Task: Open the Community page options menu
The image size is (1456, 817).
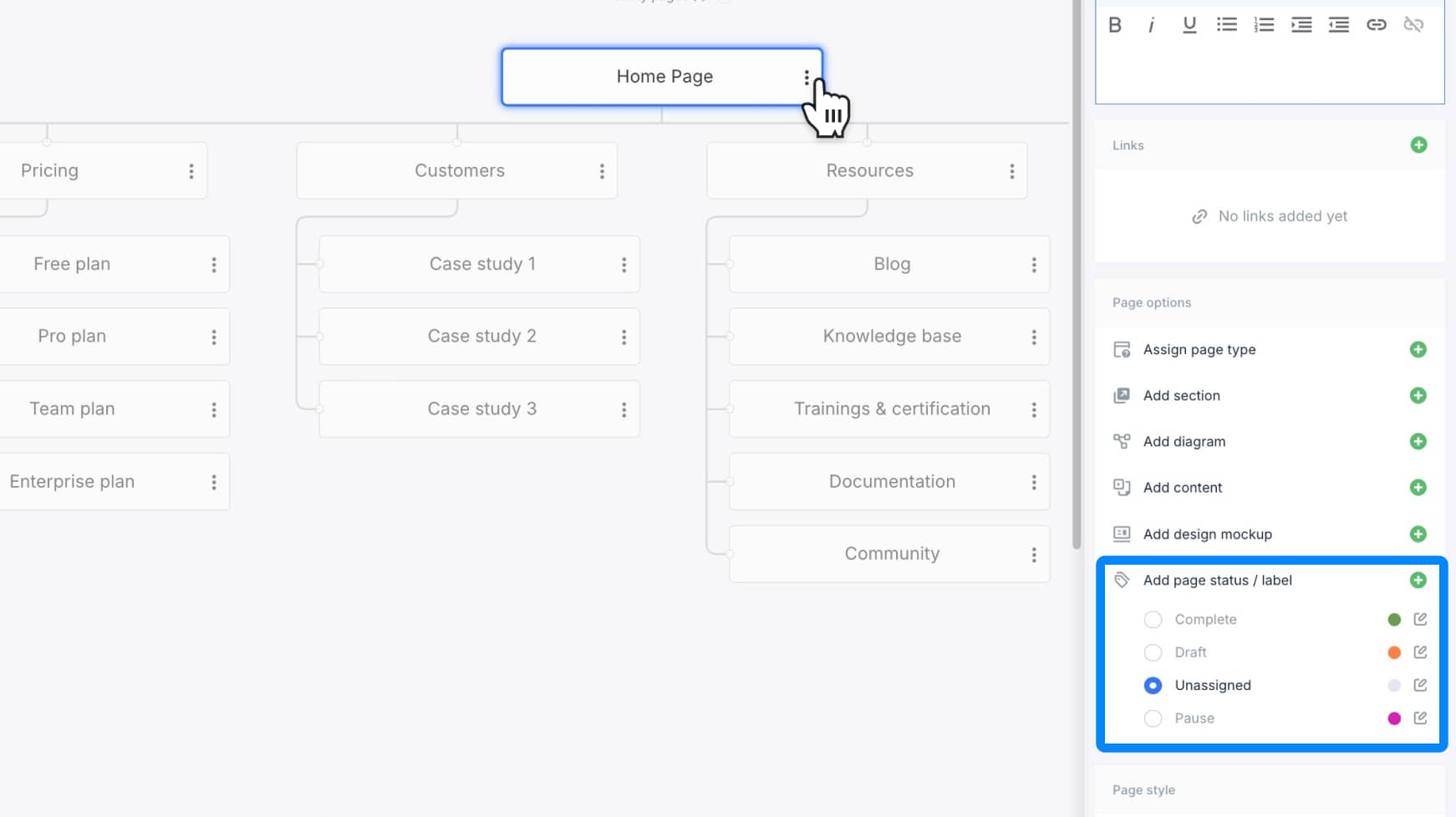Action: point(1034,555)
